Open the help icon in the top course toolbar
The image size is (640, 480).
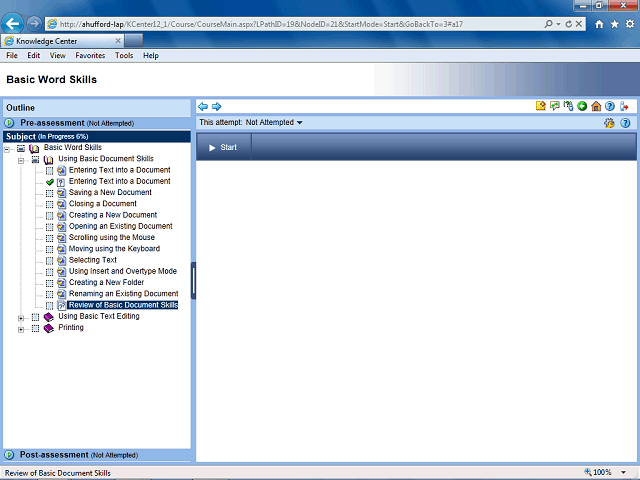click(610, 106)
